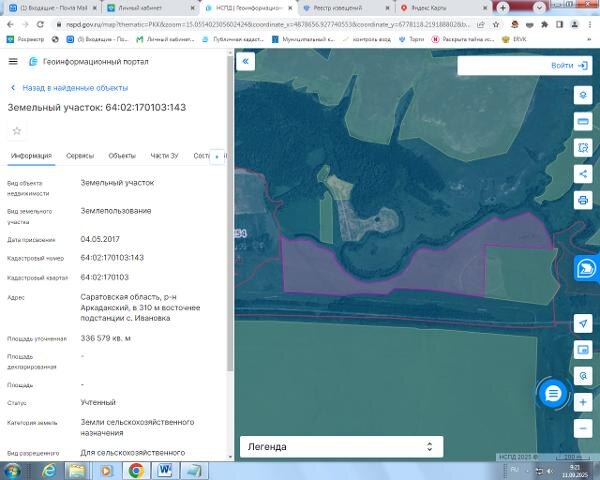
Task: Close the НСПД browser tab
Action: point(290,8)
